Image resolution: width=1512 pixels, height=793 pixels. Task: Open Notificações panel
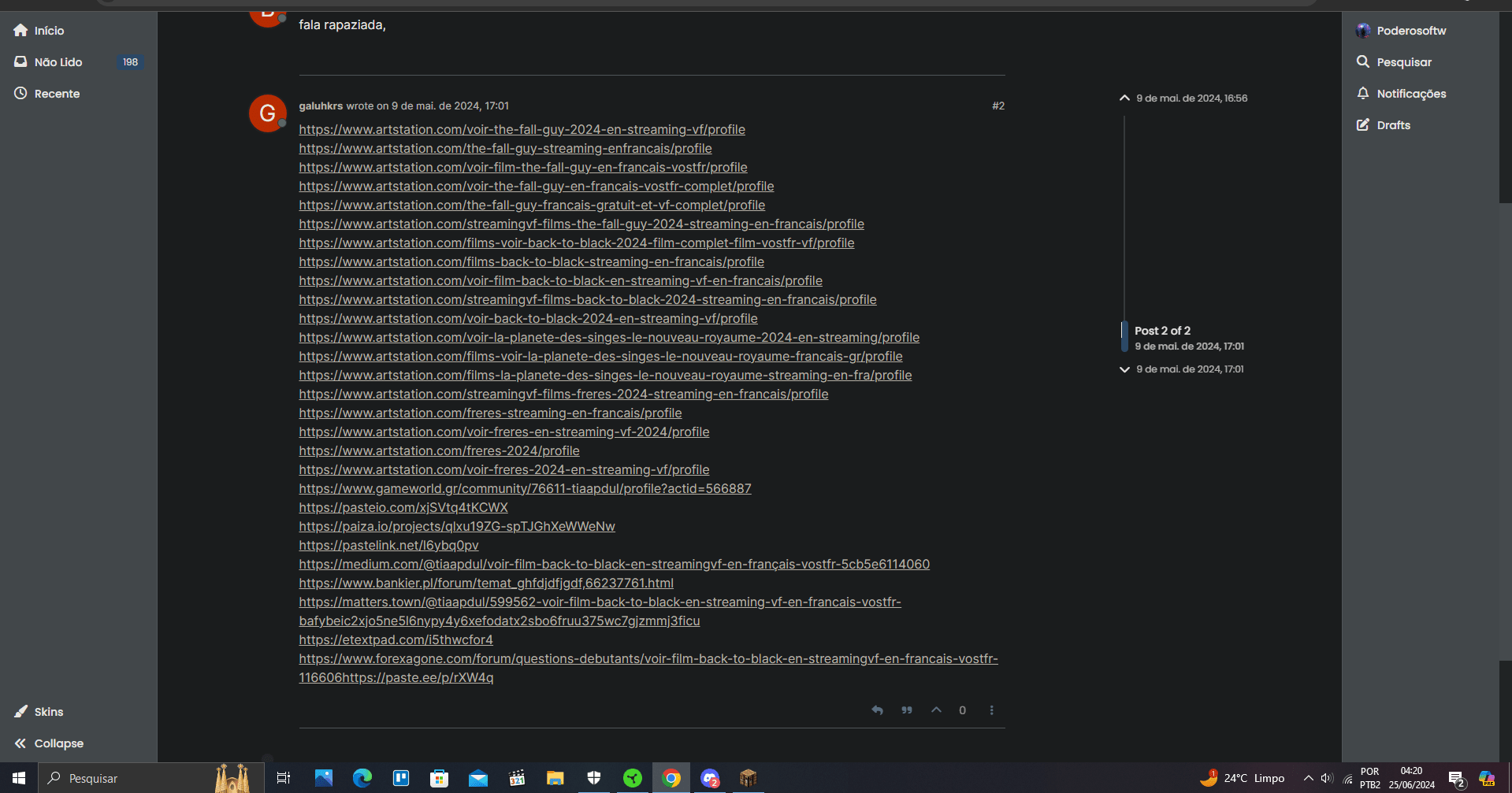click(x=1401, y=94)
